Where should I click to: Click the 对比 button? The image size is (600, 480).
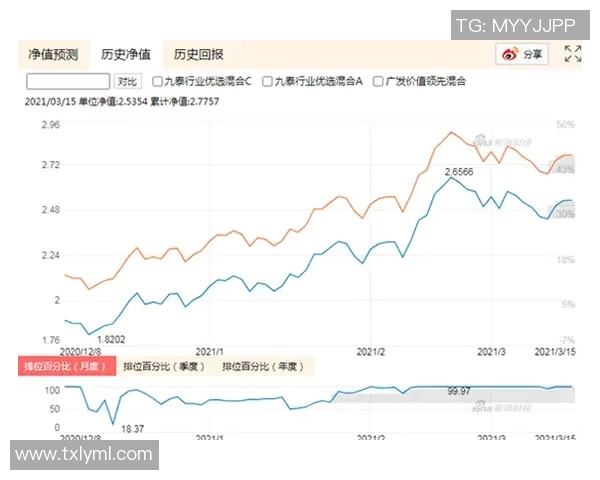(127, 82)
